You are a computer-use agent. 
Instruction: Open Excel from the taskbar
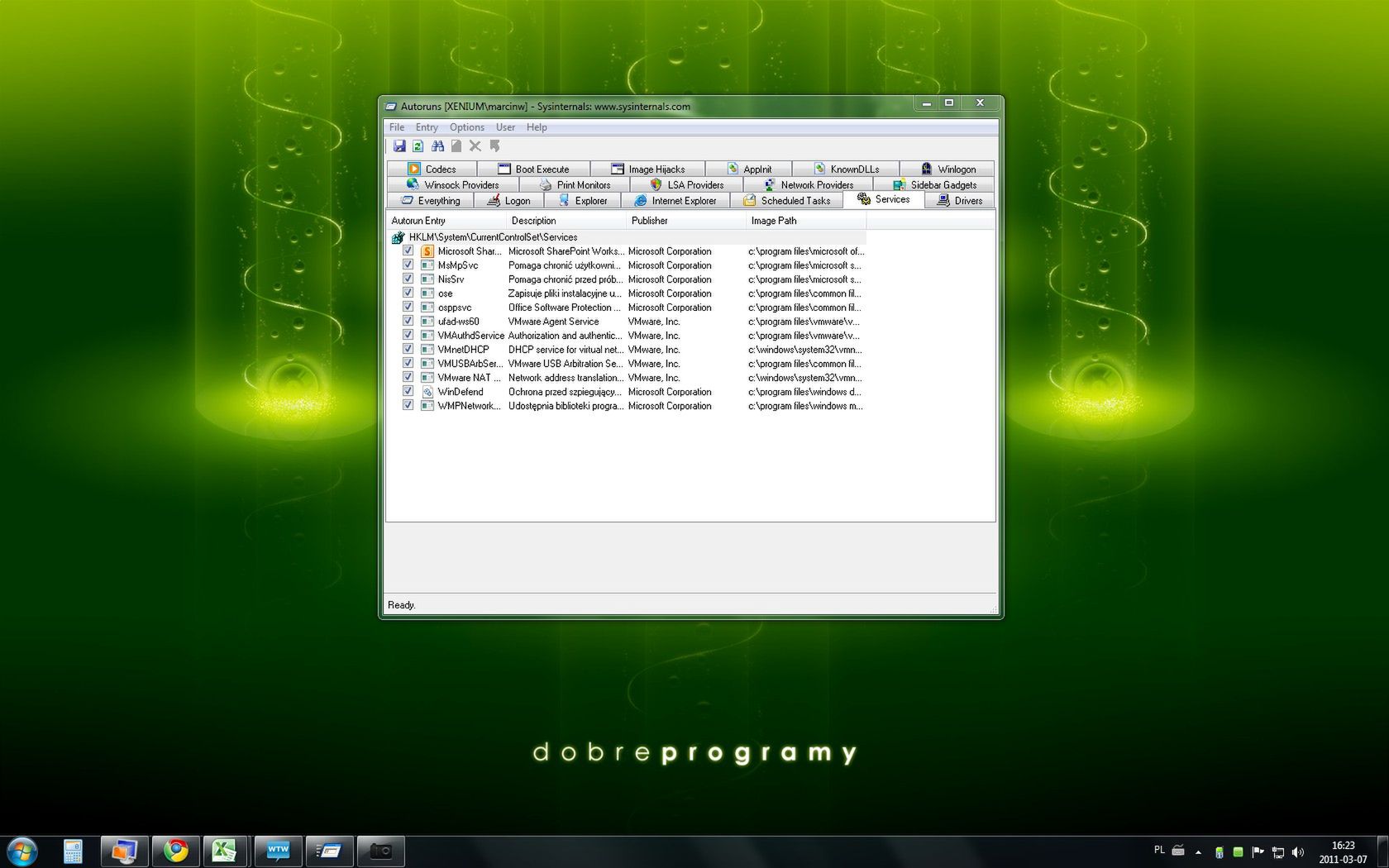(x=225, y=851)
